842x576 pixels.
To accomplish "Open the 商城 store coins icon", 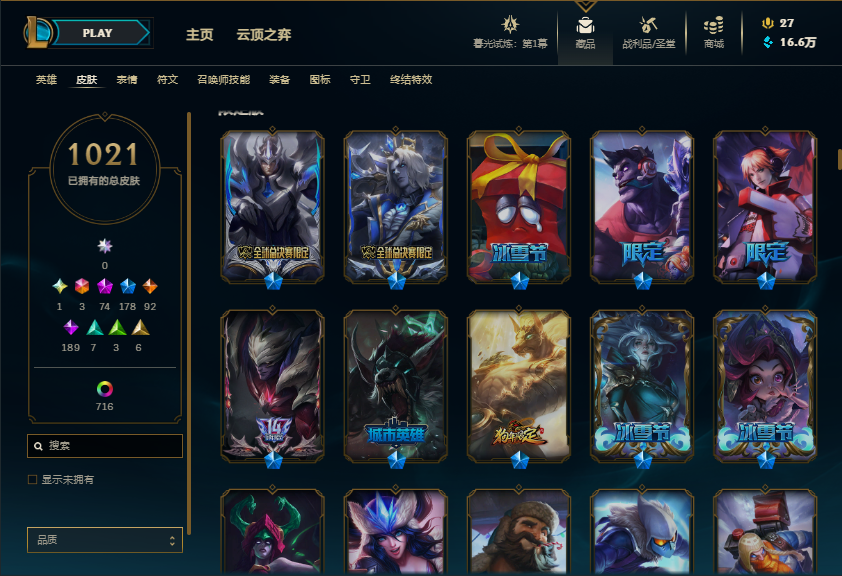I will [714, 25].
